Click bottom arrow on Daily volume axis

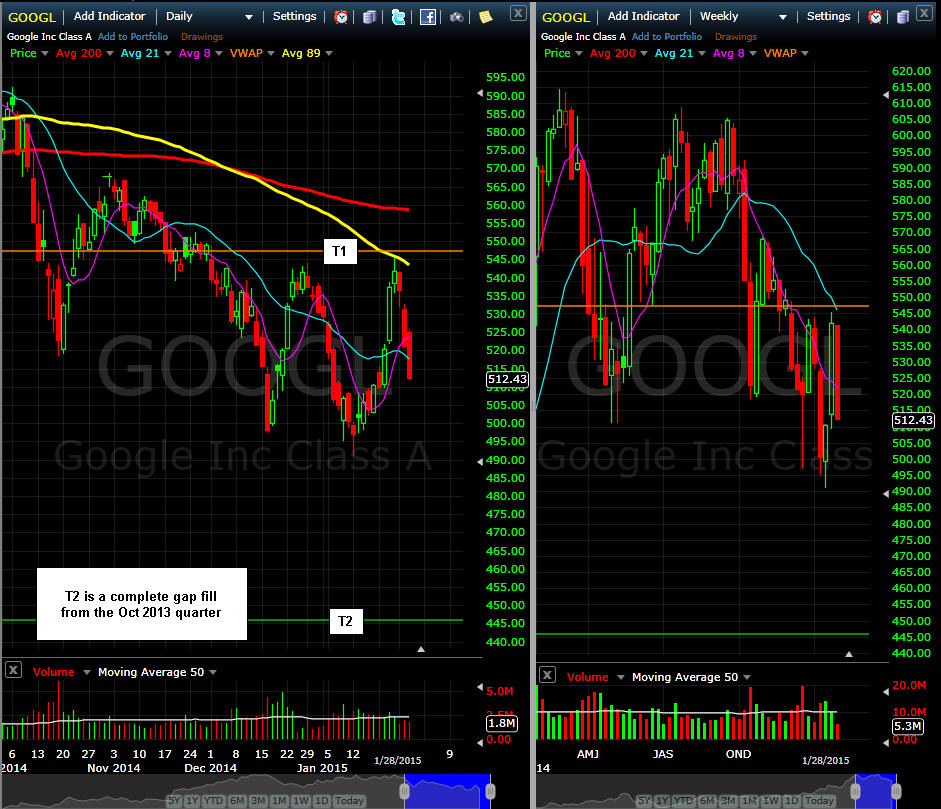point(480,743)
